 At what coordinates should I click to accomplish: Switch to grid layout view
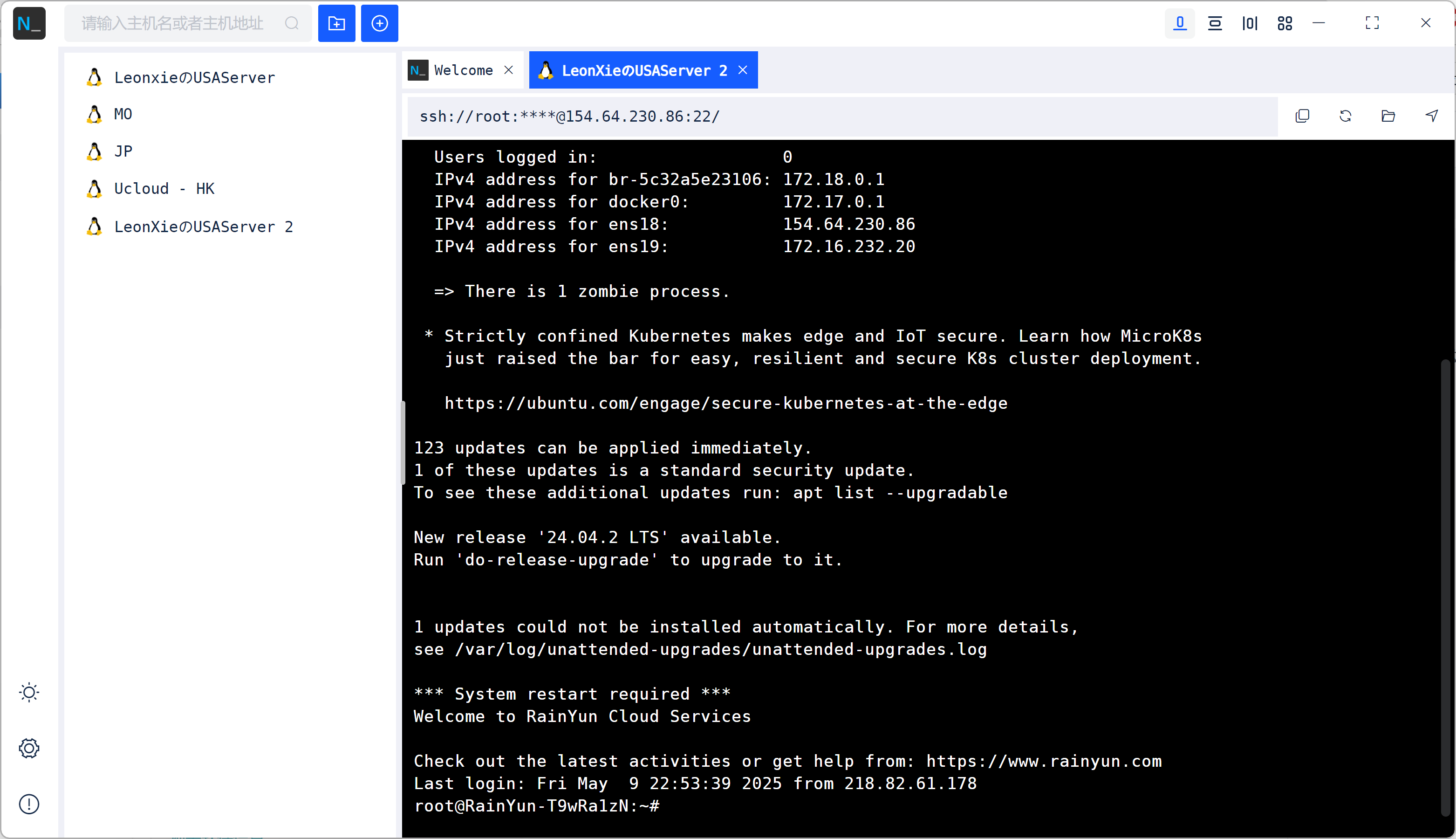(1285, 24)
